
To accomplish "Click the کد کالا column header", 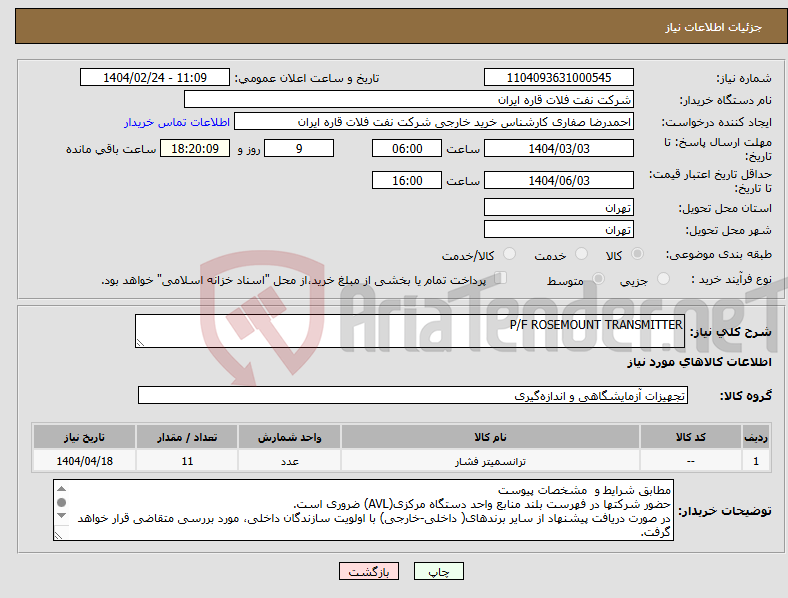I will coord(691,437).
